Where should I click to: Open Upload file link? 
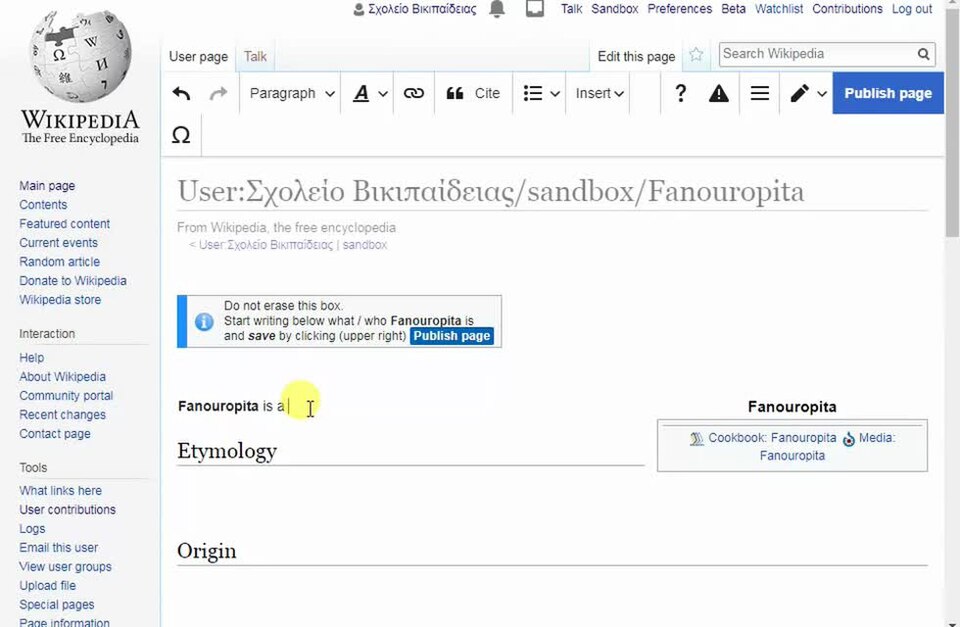(x=48, y=585)
